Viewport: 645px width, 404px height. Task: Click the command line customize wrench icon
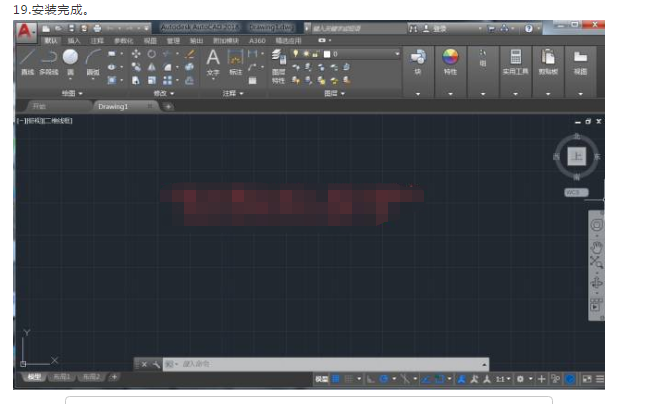(156, 364)
